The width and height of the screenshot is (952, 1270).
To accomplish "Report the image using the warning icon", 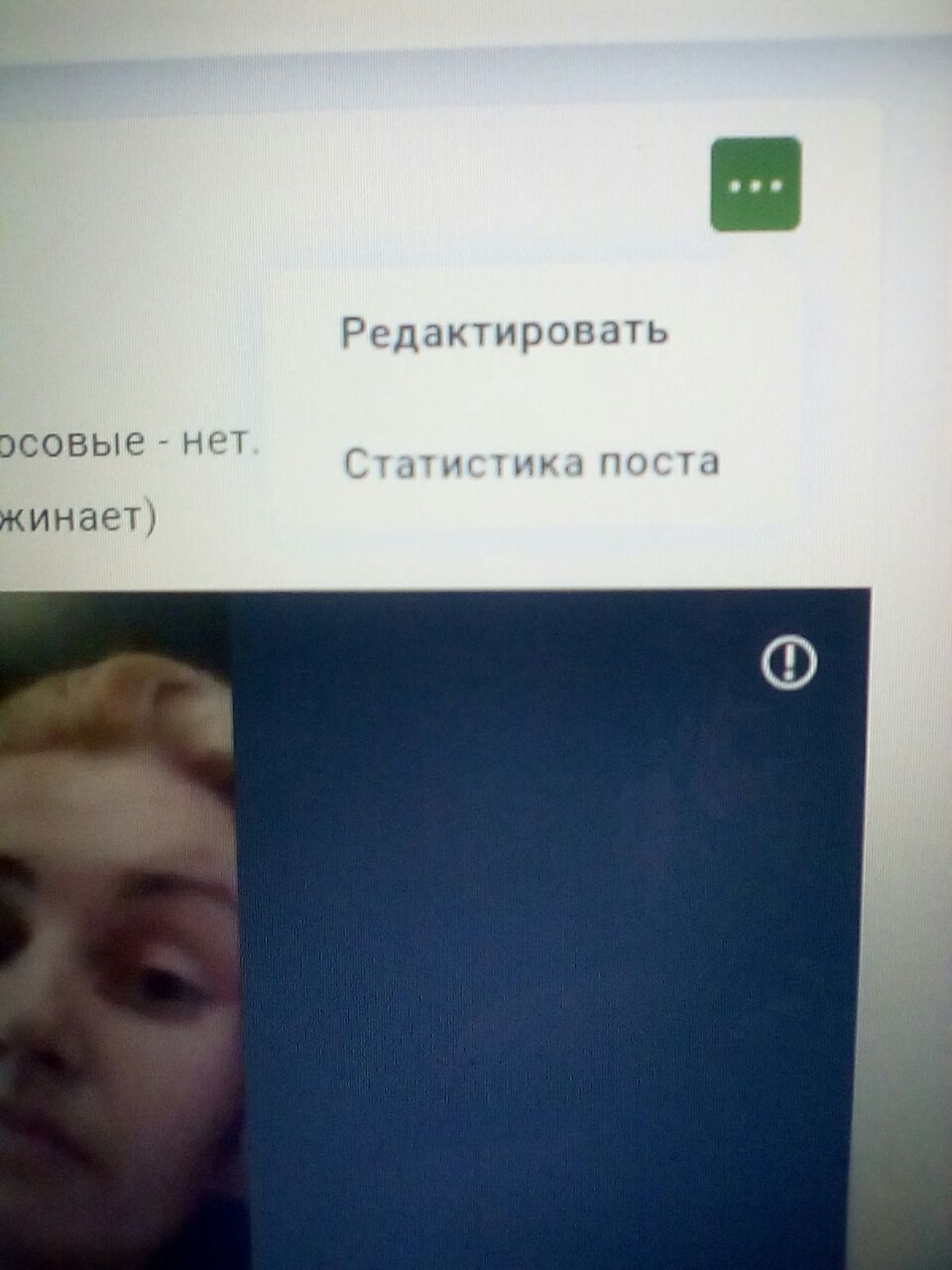I will [x=789, y=661].
